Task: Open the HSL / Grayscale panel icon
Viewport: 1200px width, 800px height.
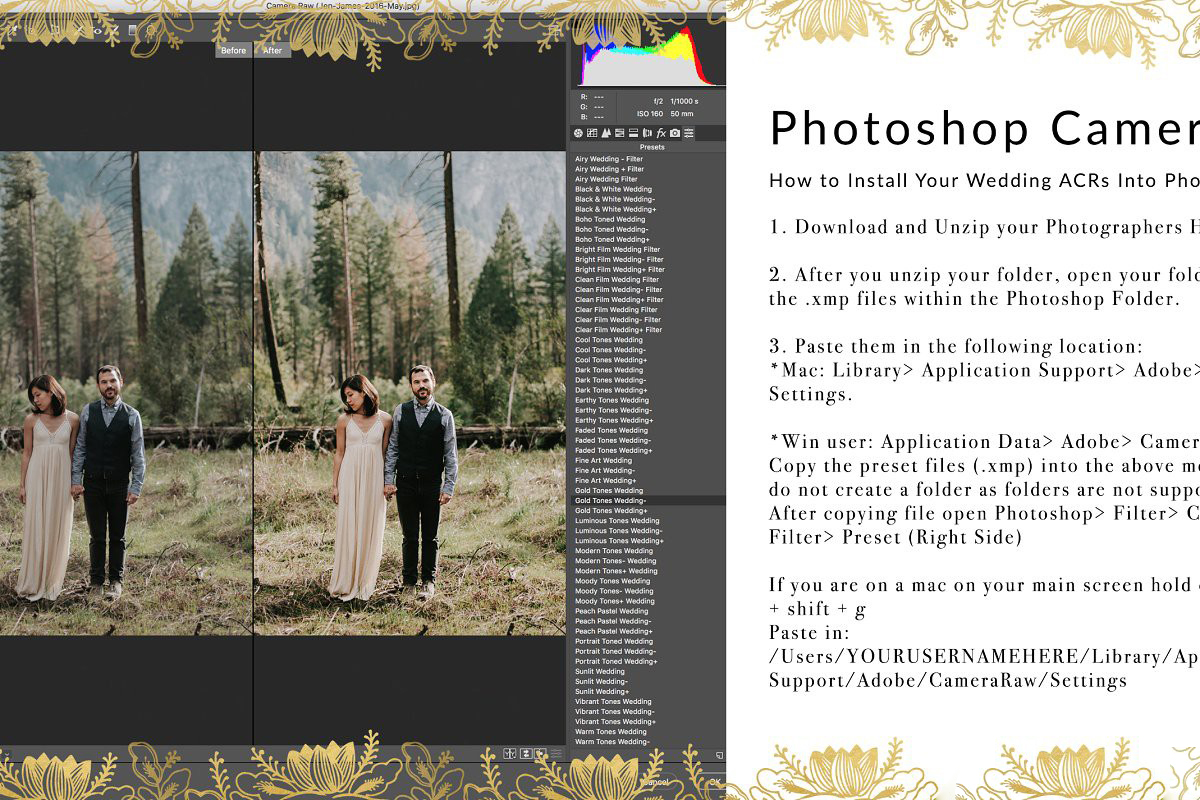Action: [619, 133]
